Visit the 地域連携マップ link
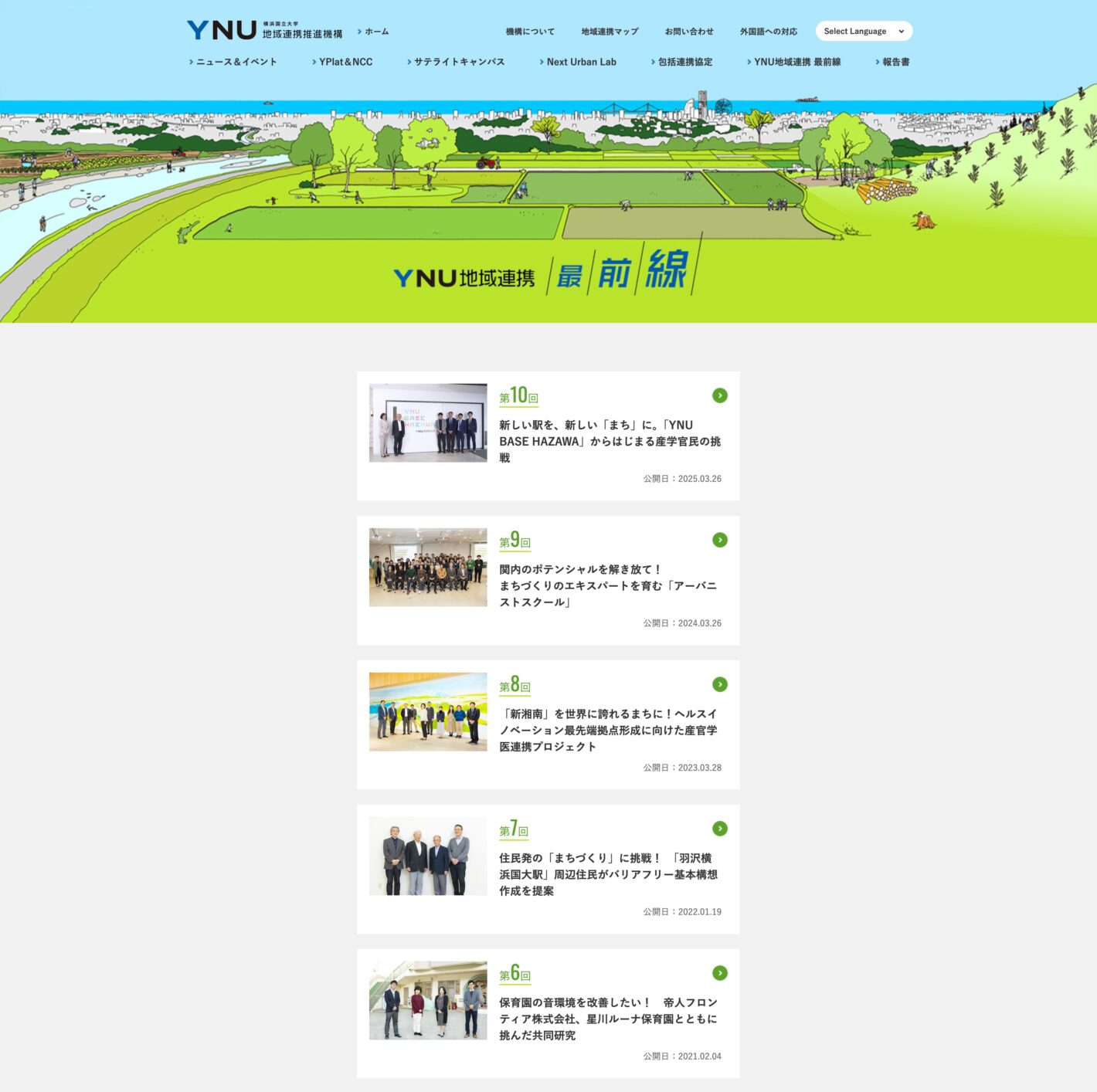The image size is (1097, 1092). [610, 32]
